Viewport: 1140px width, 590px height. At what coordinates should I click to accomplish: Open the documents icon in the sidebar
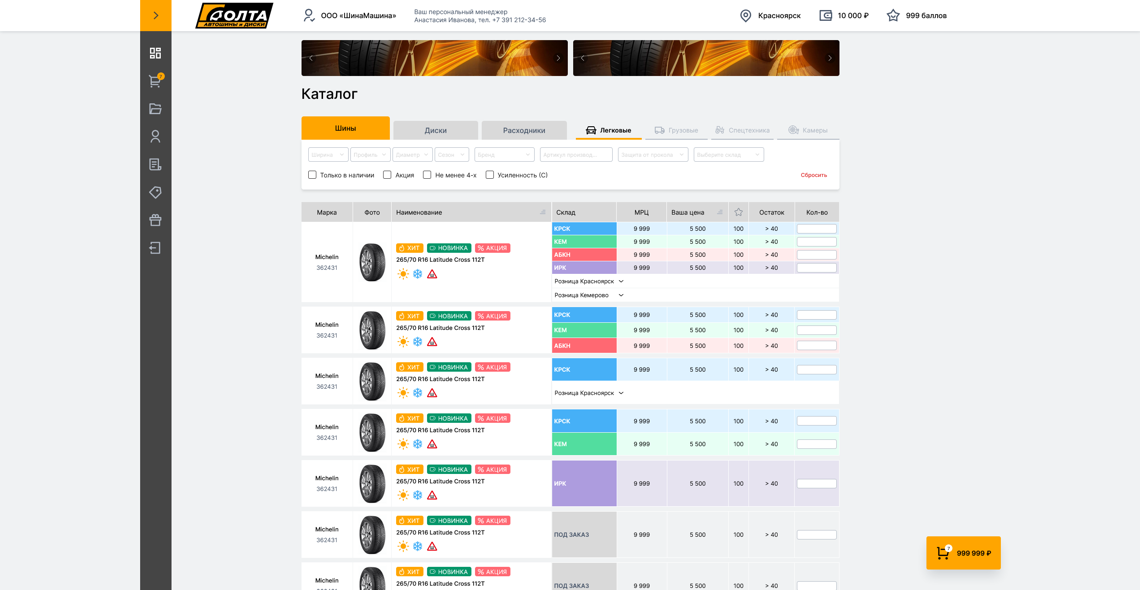(x=155, y=164)
